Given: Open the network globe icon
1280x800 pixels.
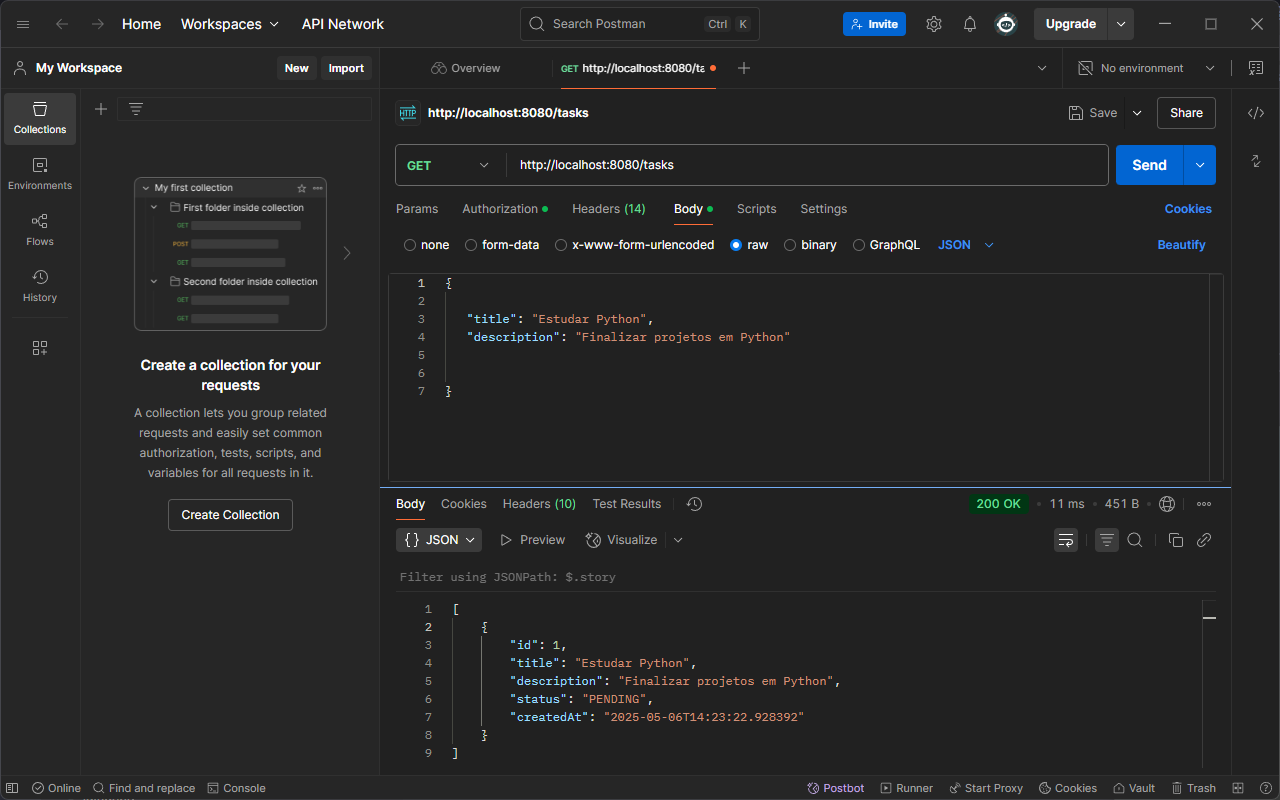Looking at the screenshot, I should click(x=1167, y=504).
